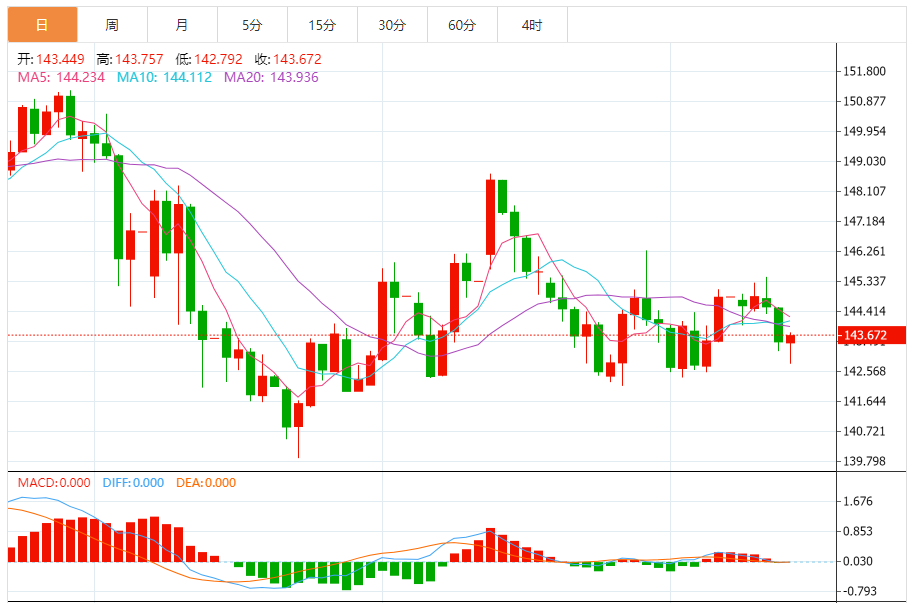The width and height of the screenshot is (912, 603).
Task: Click the 150.877 price axis label
Action: pyautogui.click(x=864, y=101)
